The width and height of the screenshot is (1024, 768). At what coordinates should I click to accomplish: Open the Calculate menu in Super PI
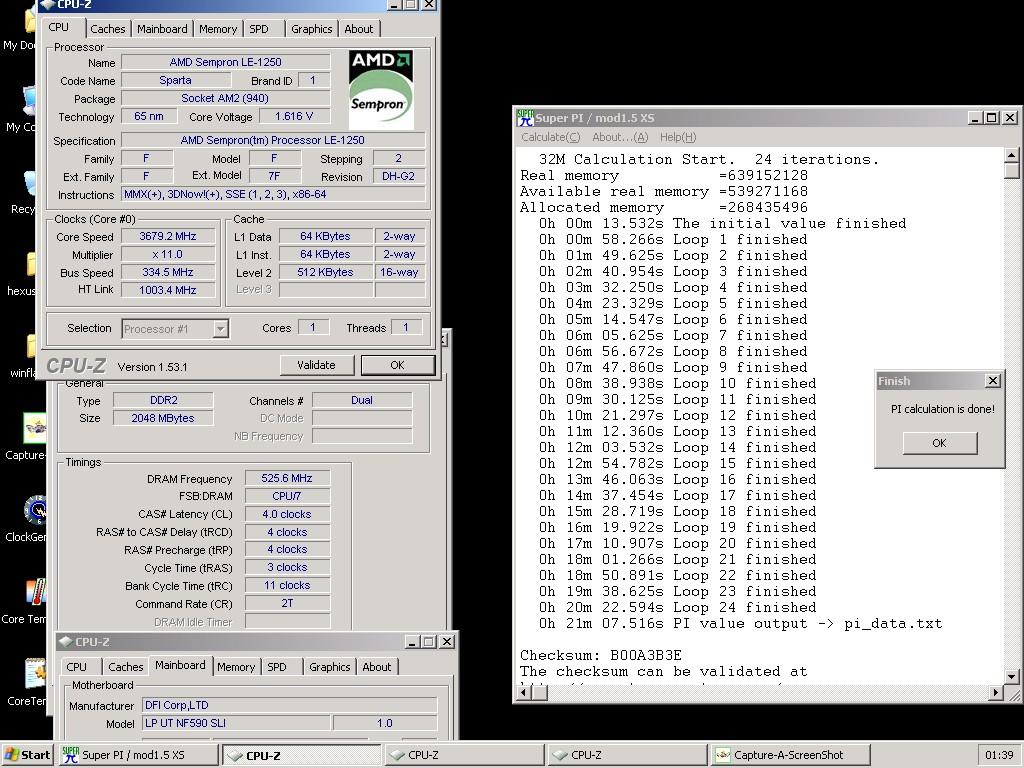tap(551, 137)
